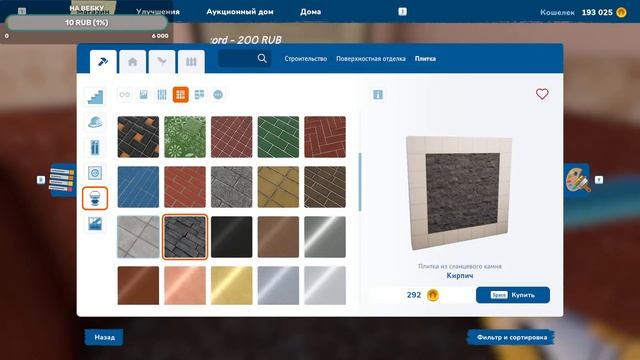This screenshot has height=360, width=640.
Task: Open the fence category tab
Action: (x=191, y=62)
